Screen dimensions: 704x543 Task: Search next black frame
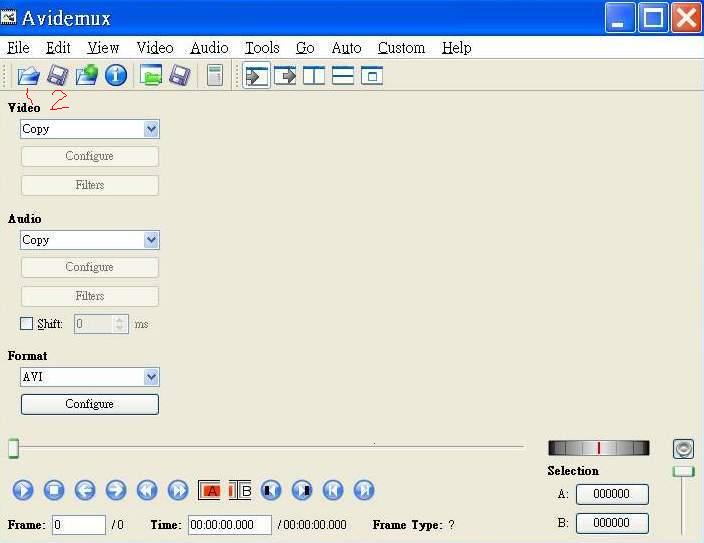pos(302,490)
